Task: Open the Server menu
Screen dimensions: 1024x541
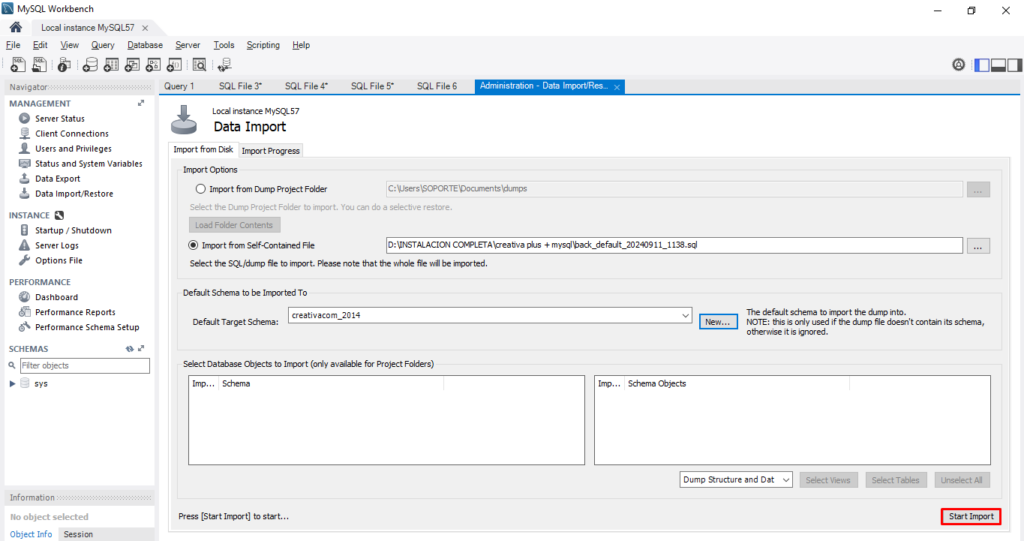Action: tap(187, 45)
